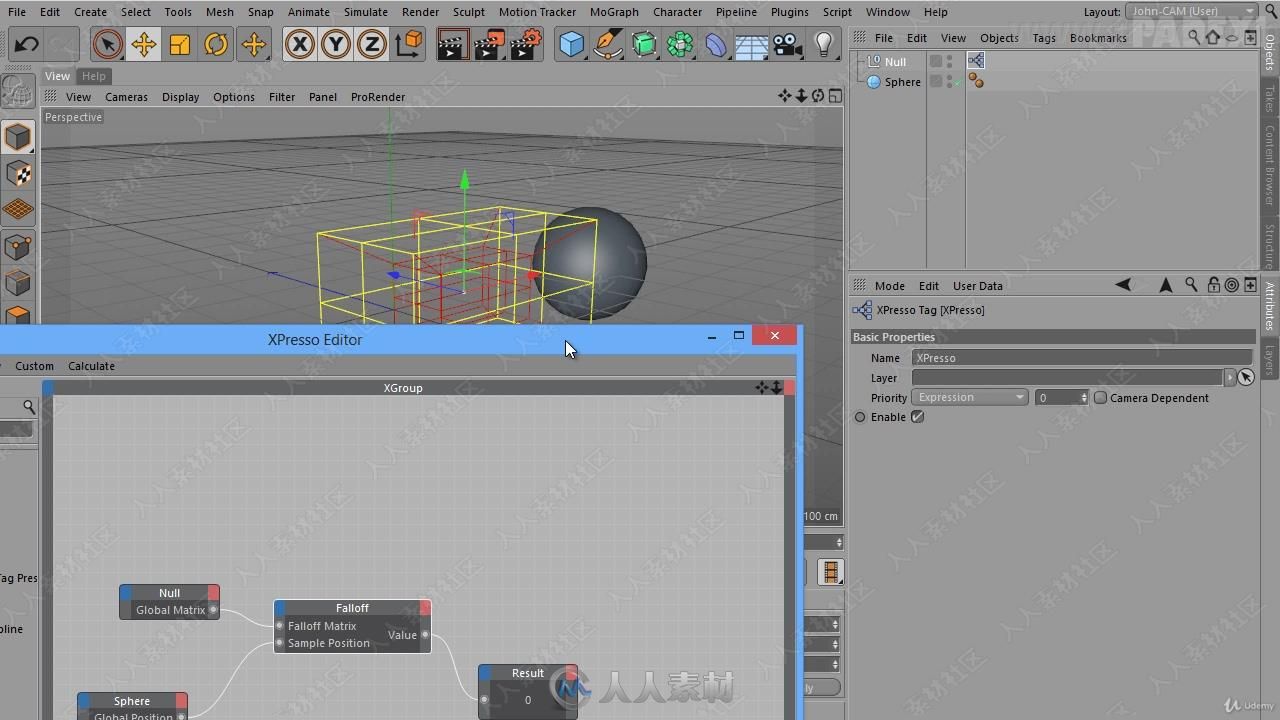Toggle coordinate system icon

(x=409, y=44)
